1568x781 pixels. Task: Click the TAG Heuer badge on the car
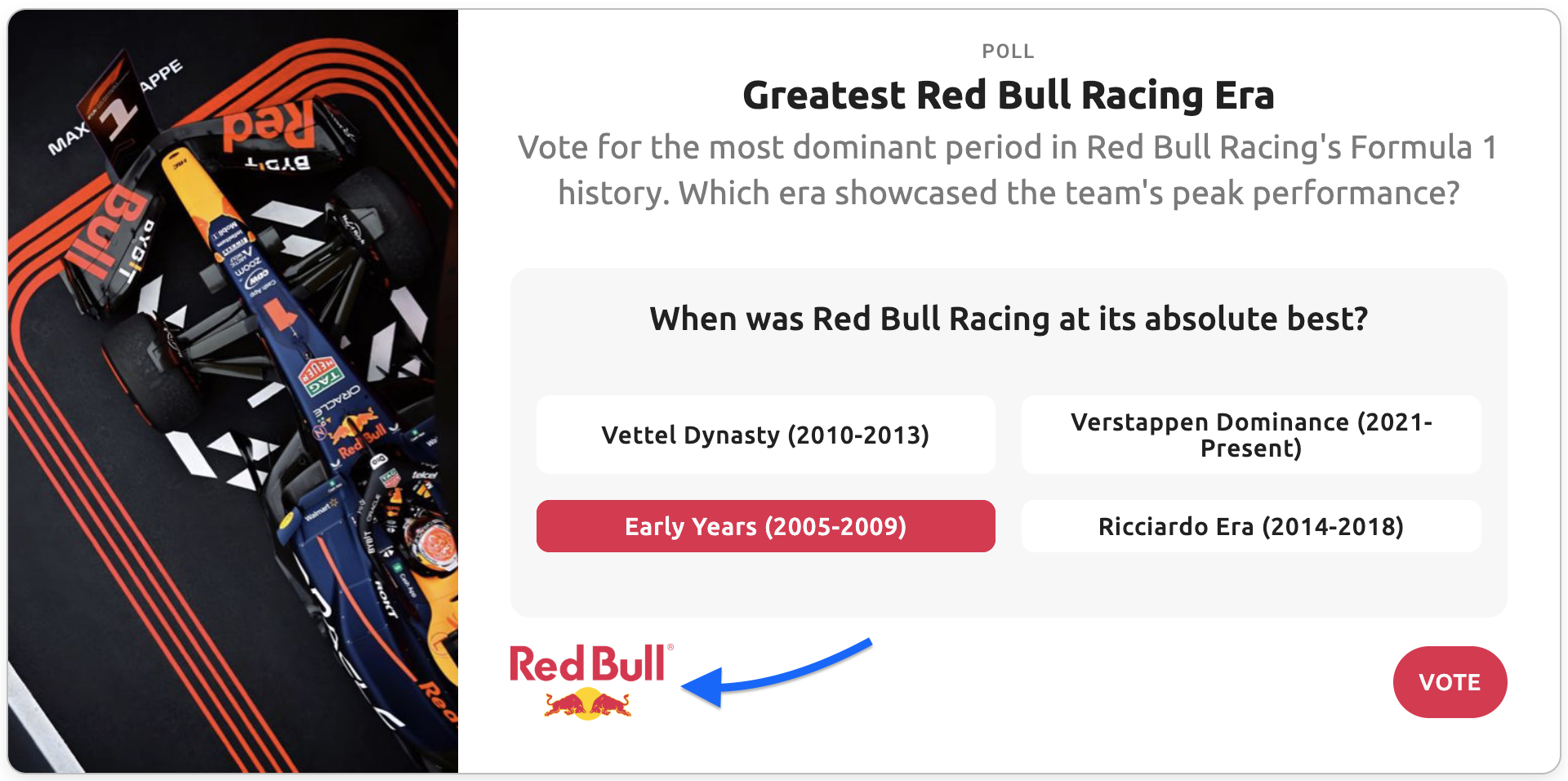pos(320,376)
